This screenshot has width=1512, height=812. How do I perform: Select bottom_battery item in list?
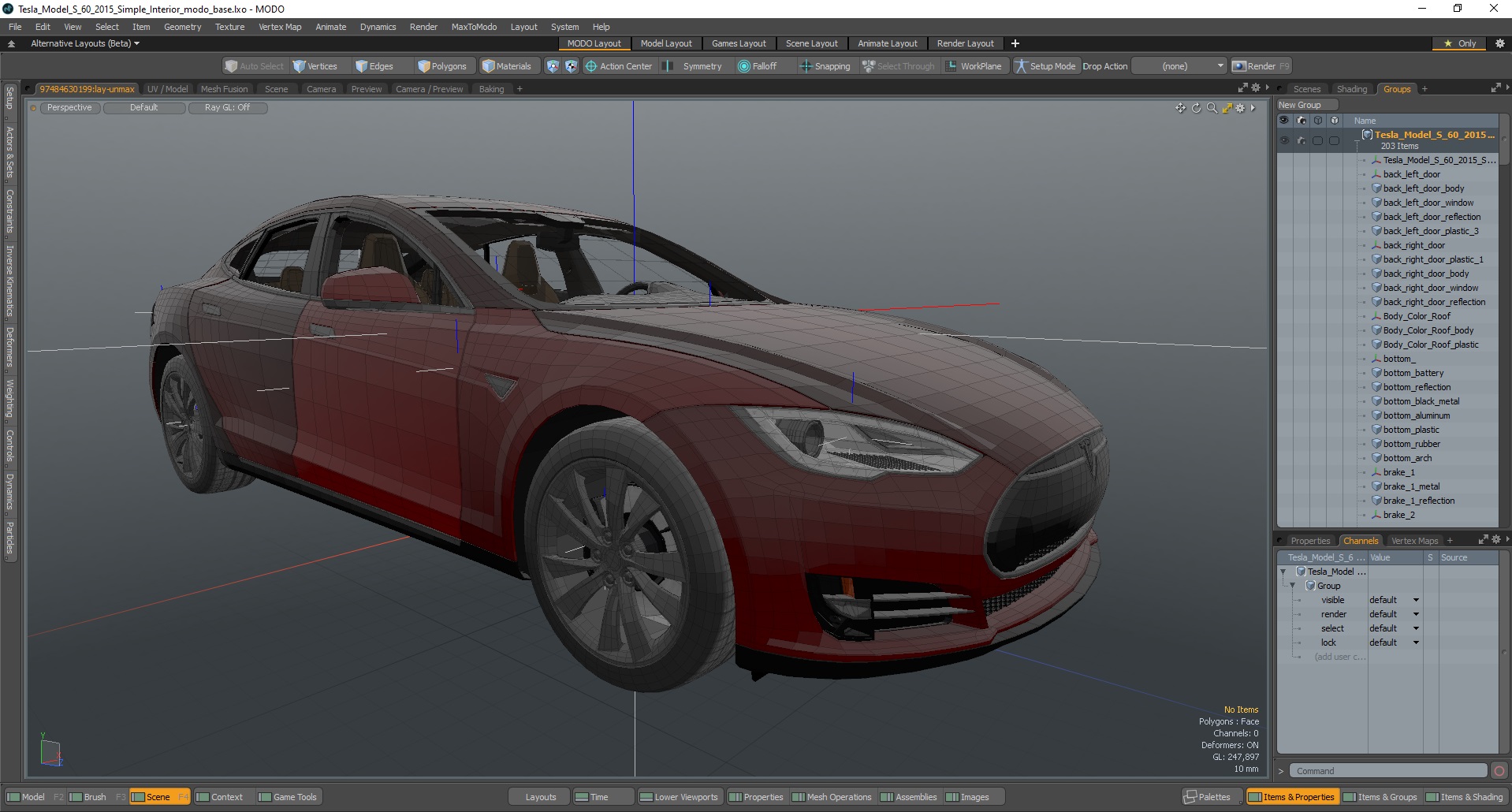pos(1413,373)
